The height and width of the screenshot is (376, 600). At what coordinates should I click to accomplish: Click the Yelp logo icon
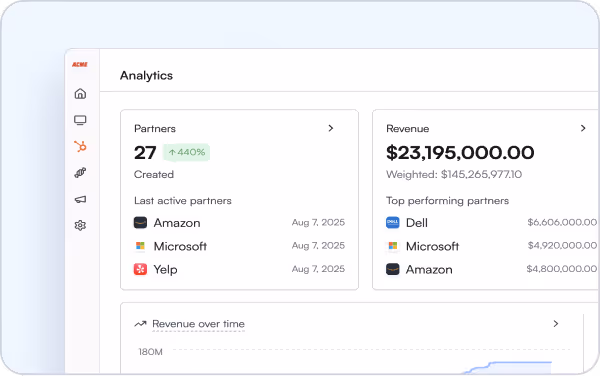pyautogui.click(x=140, y=269)
